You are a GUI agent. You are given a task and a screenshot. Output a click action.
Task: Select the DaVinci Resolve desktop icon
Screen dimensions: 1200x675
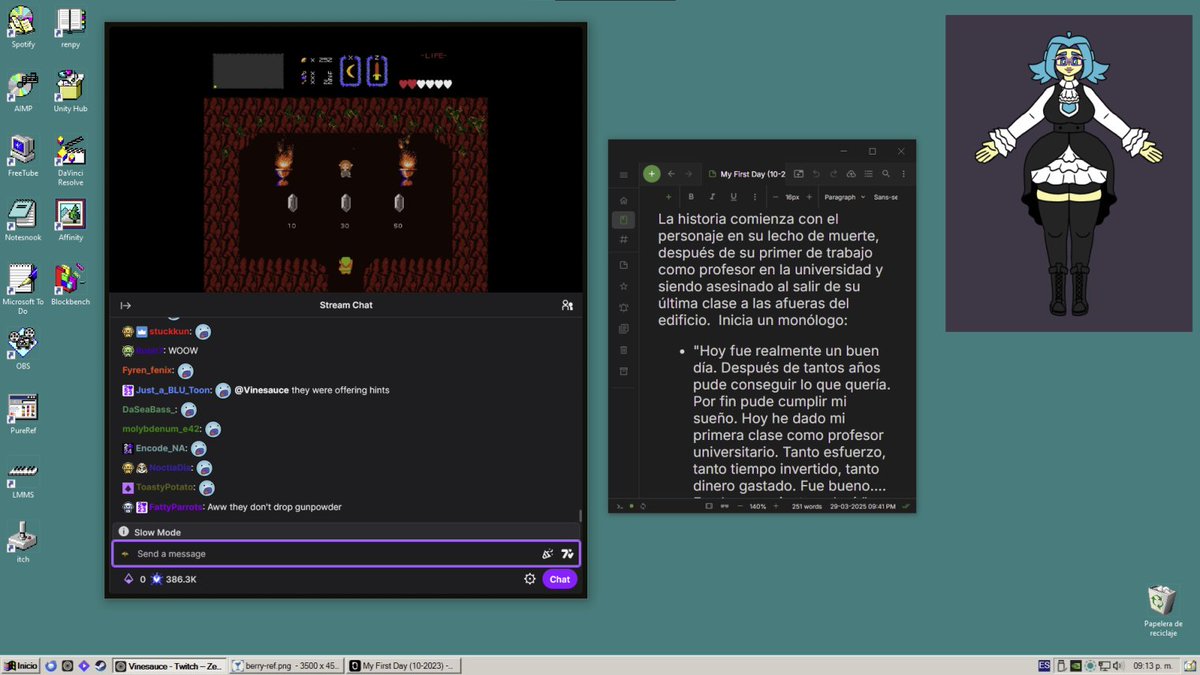coord(70,160)
